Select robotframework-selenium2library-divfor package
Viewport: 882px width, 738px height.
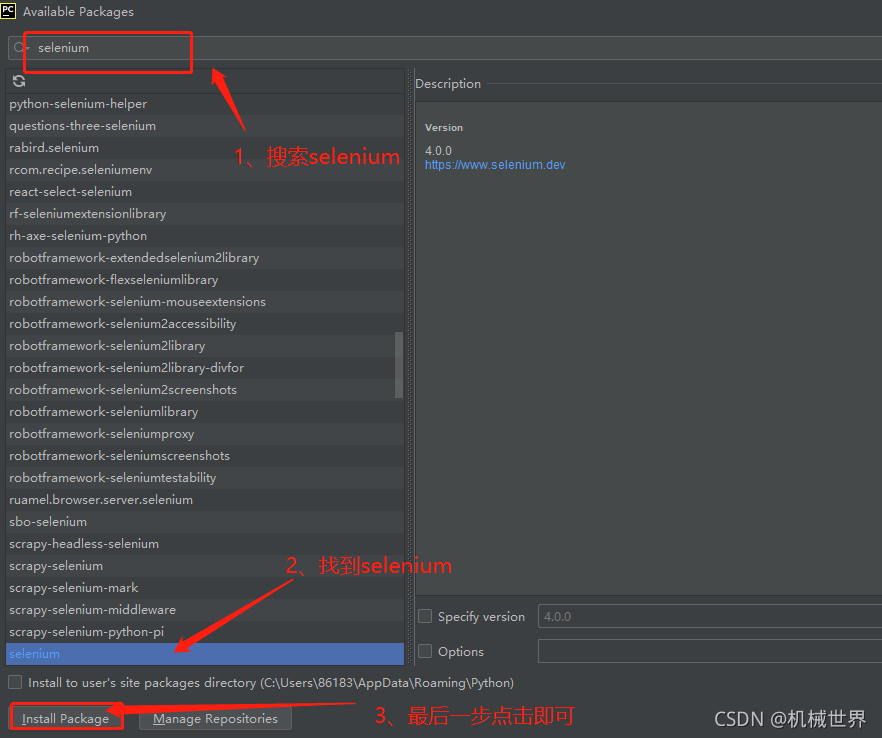click(205, 367)
